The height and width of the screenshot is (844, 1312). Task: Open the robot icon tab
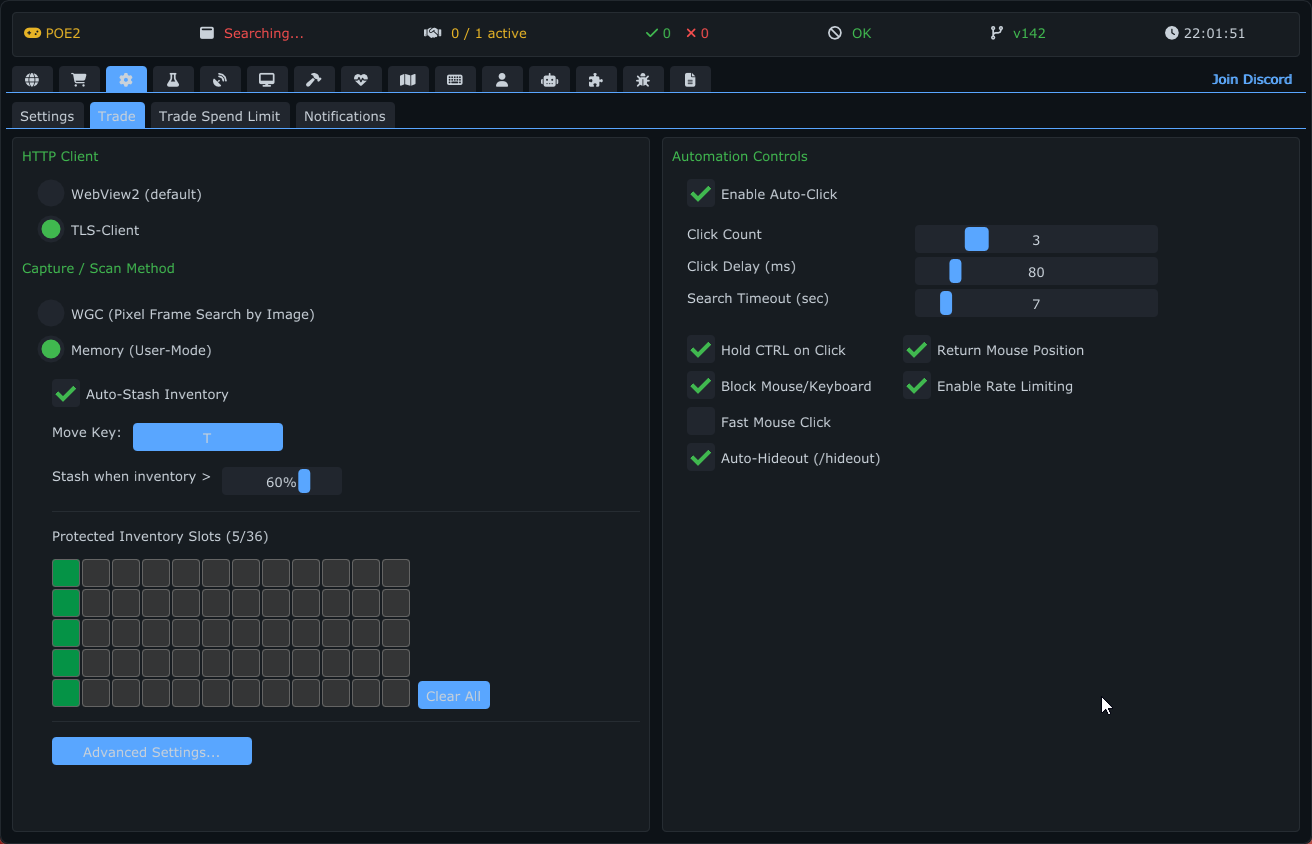pos(549,80)
